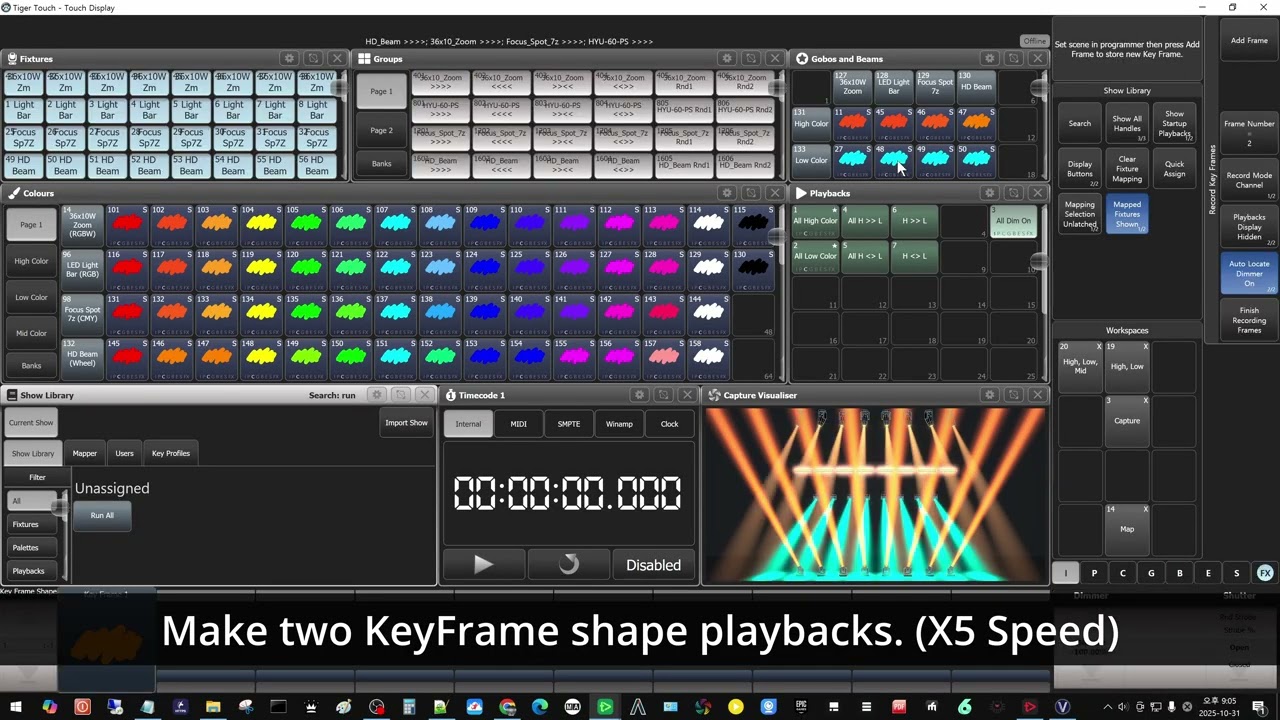Click the Search button in Show Library menu

tap(1080, 124)
